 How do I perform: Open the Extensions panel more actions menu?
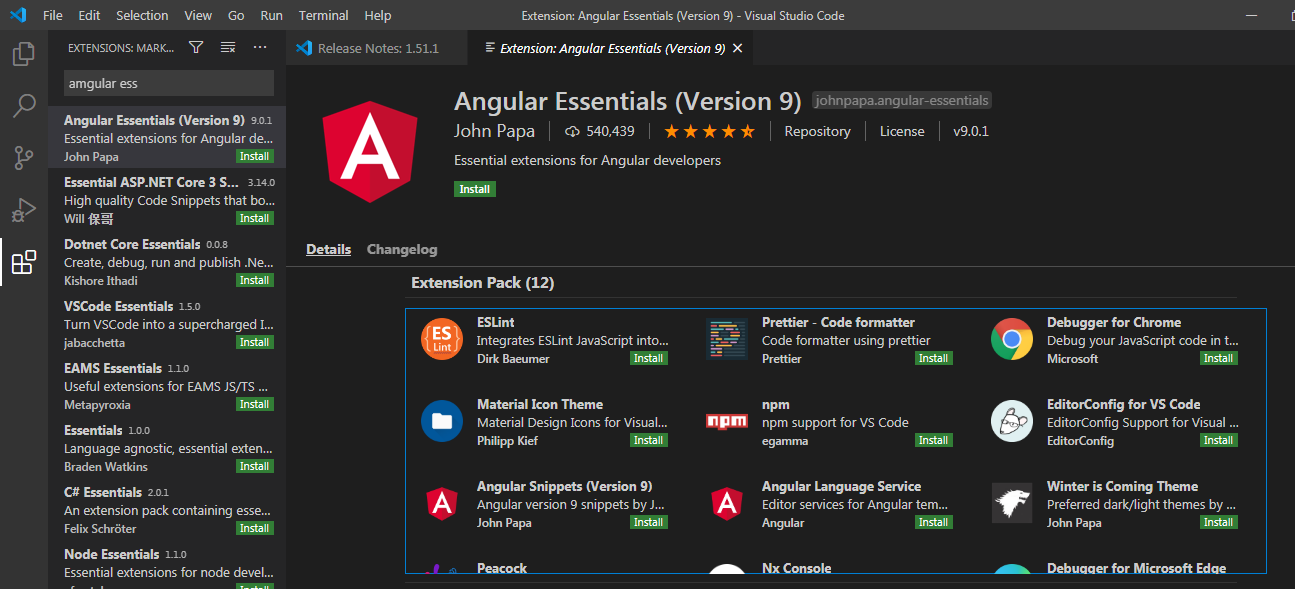tap(260, 46)
